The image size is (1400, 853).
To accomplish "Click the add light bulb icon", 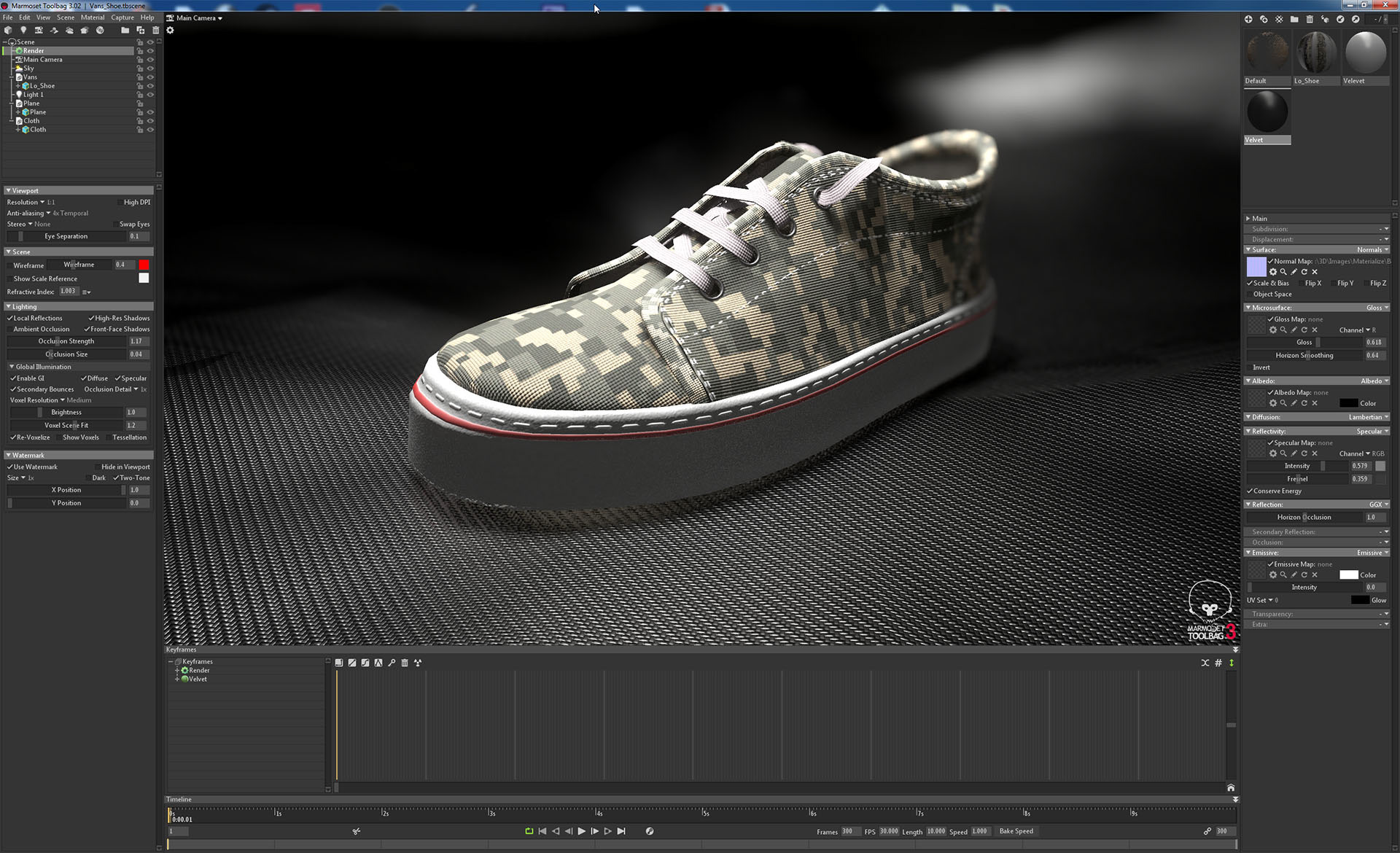I will pyautogui.click(x=23, y=30).
